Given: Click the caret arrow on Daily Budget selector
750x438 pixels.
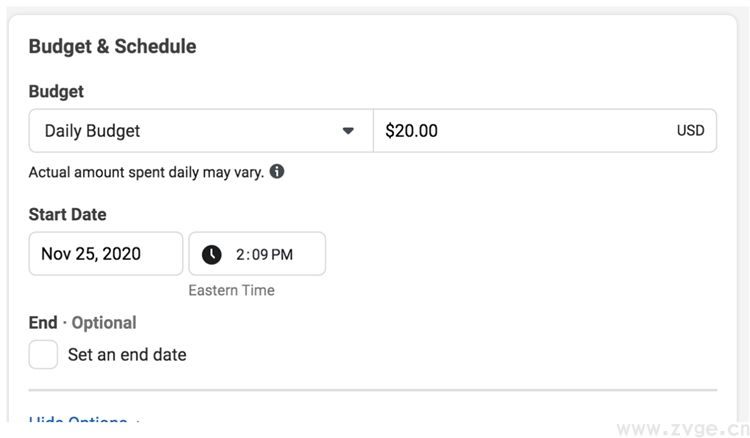Looking at the screenshot, I should coord(348,131).
